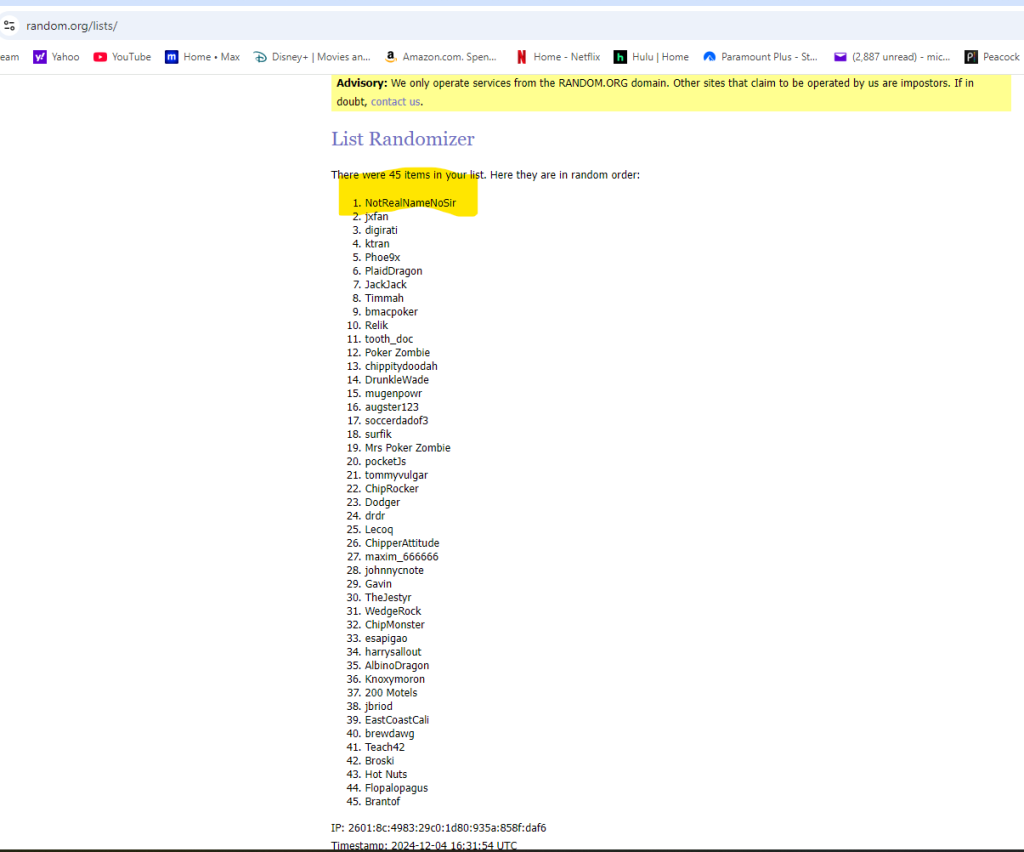The image size is (1024, 852).
Task: Open the Netflix bookmark icon
Action: tap(521, 57)
